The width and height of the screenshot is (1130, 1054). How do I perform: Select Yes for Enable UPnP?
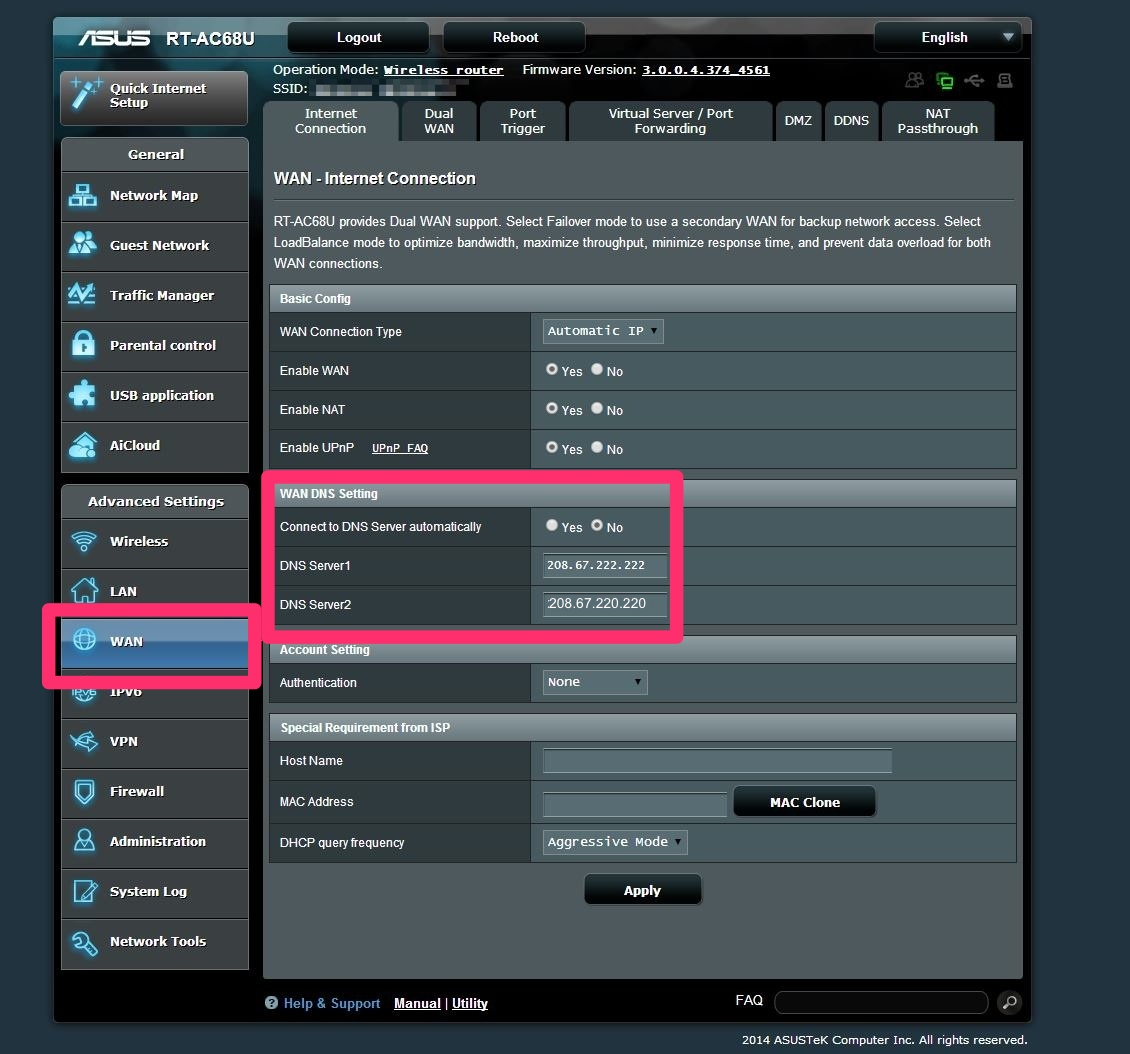click(552, 447)
